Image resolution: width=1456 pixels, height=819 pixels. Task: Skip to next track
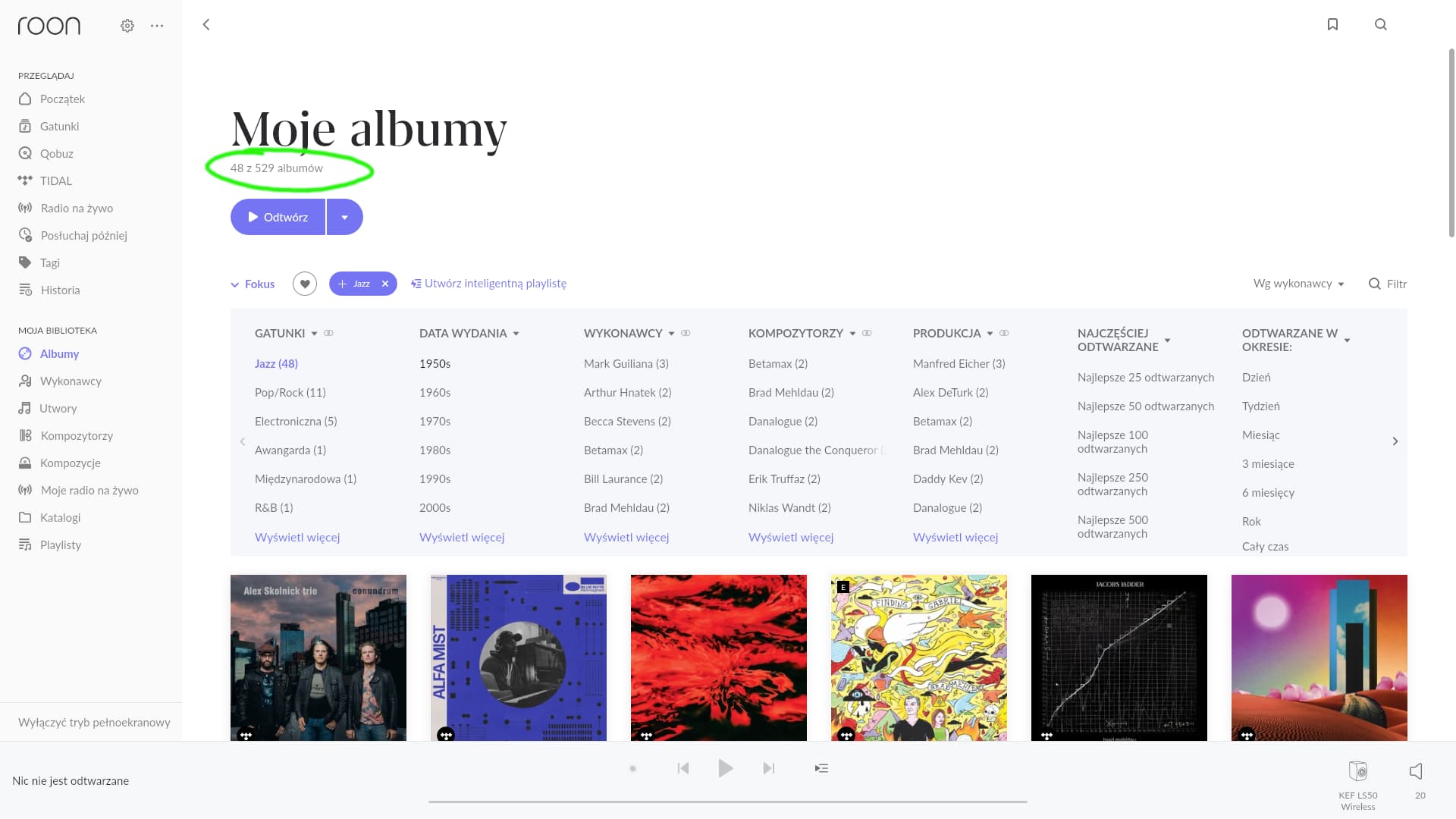[769, 768]
